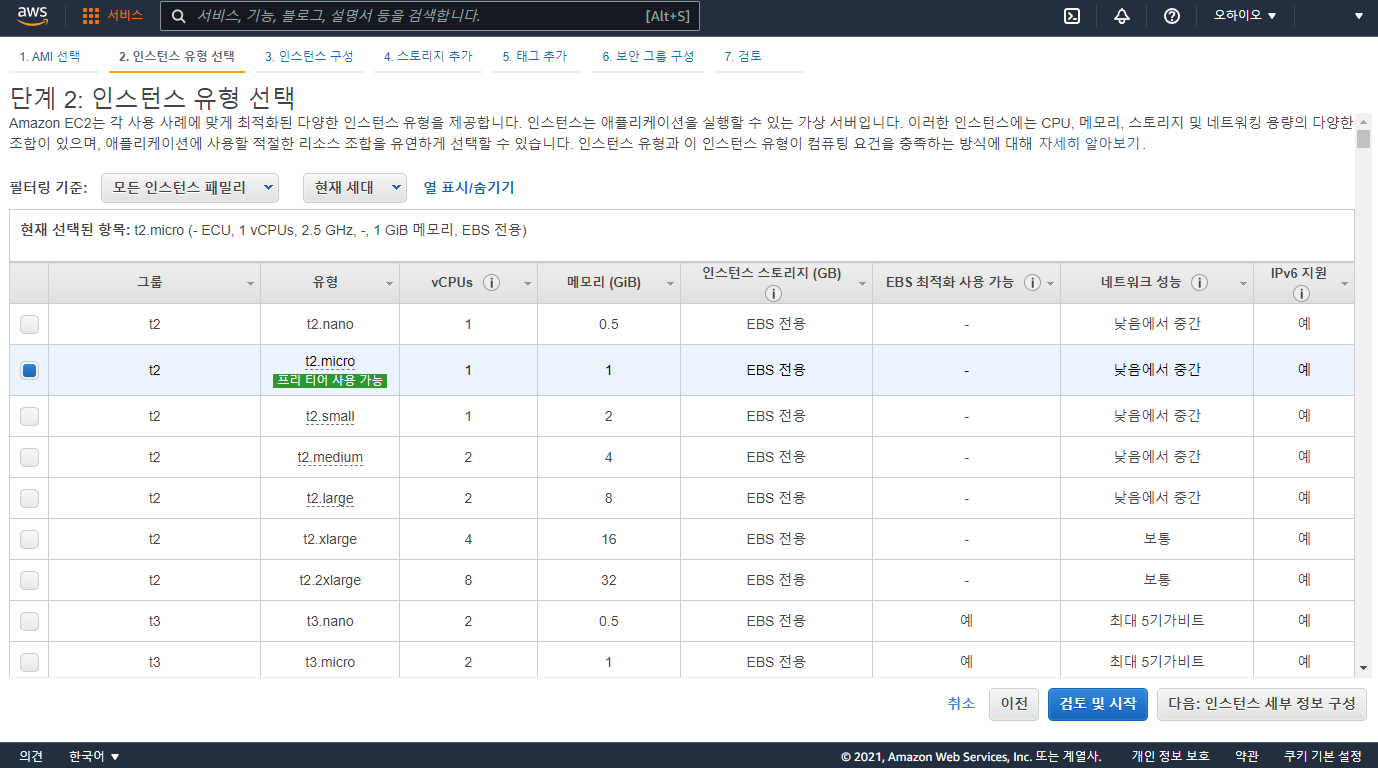1378x768 pixels.
Task: Open 현재 세대 generation dropdown
Action: click(x=355, y=187)
